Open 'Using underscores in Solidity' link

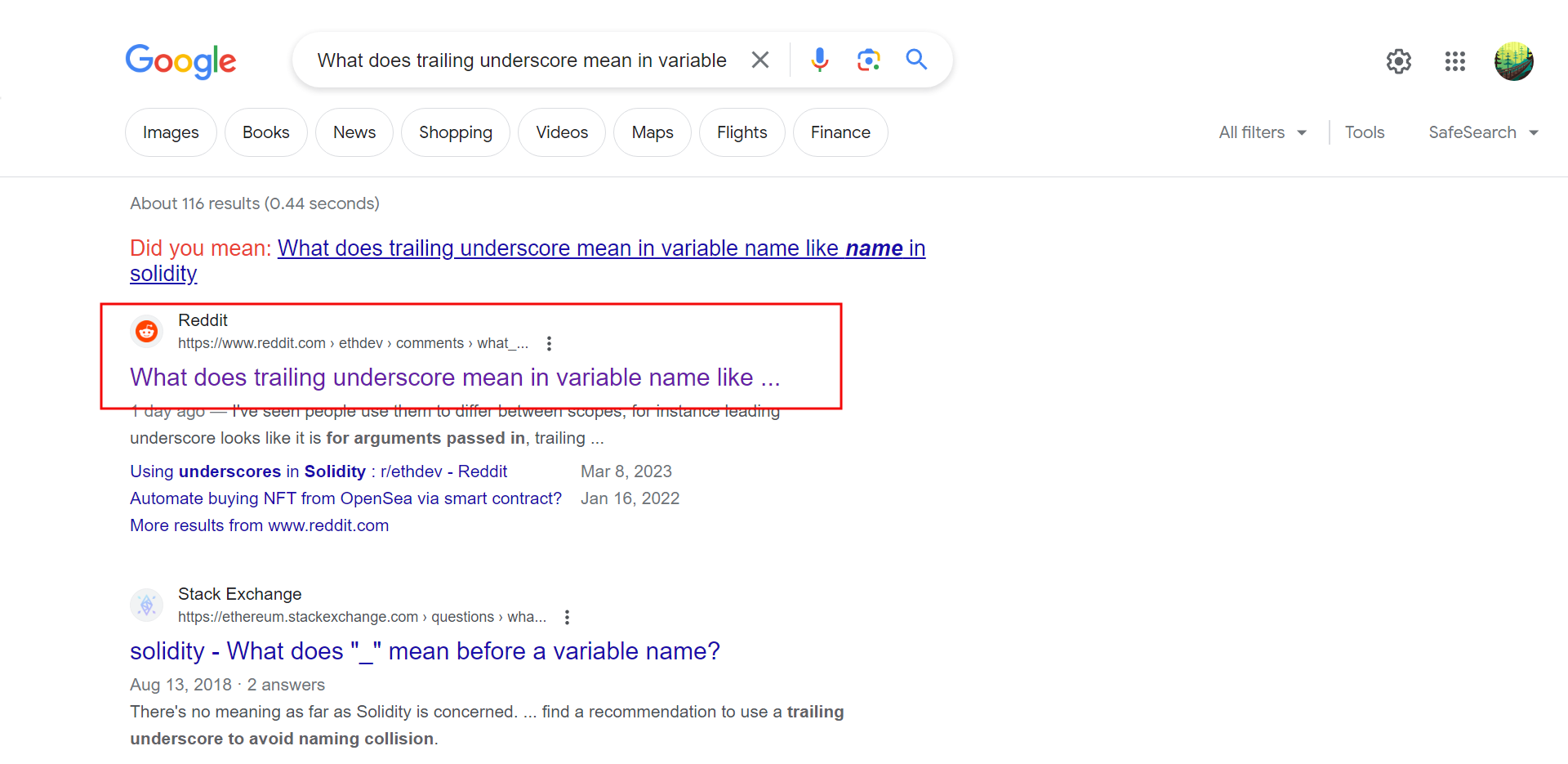(x=318, y=471)
